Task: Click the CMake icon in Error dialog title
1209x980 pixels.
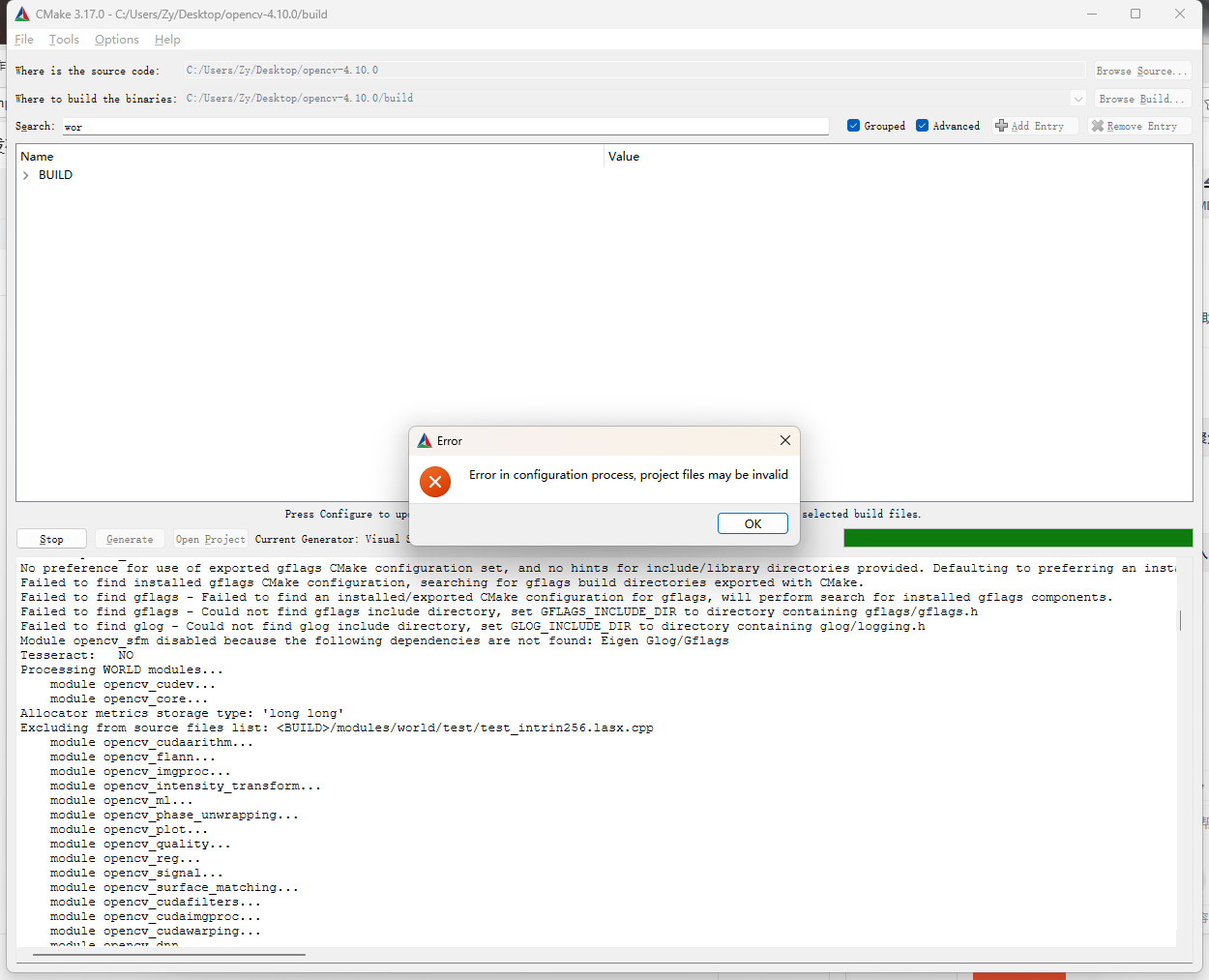Action: click(425, 441)
